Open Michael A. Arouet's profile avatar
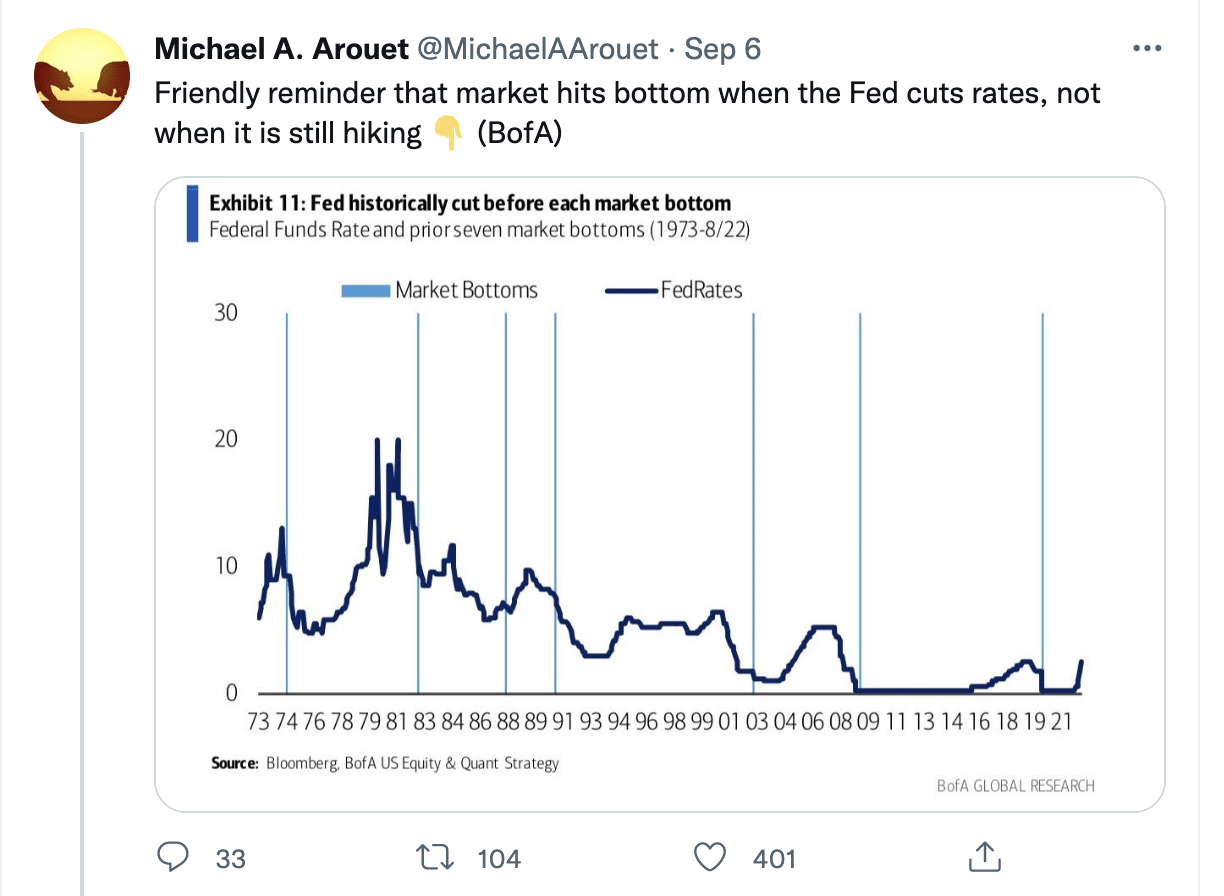Image resolution: width=1224 pixels, height=896 pixels. coord(82,80)
